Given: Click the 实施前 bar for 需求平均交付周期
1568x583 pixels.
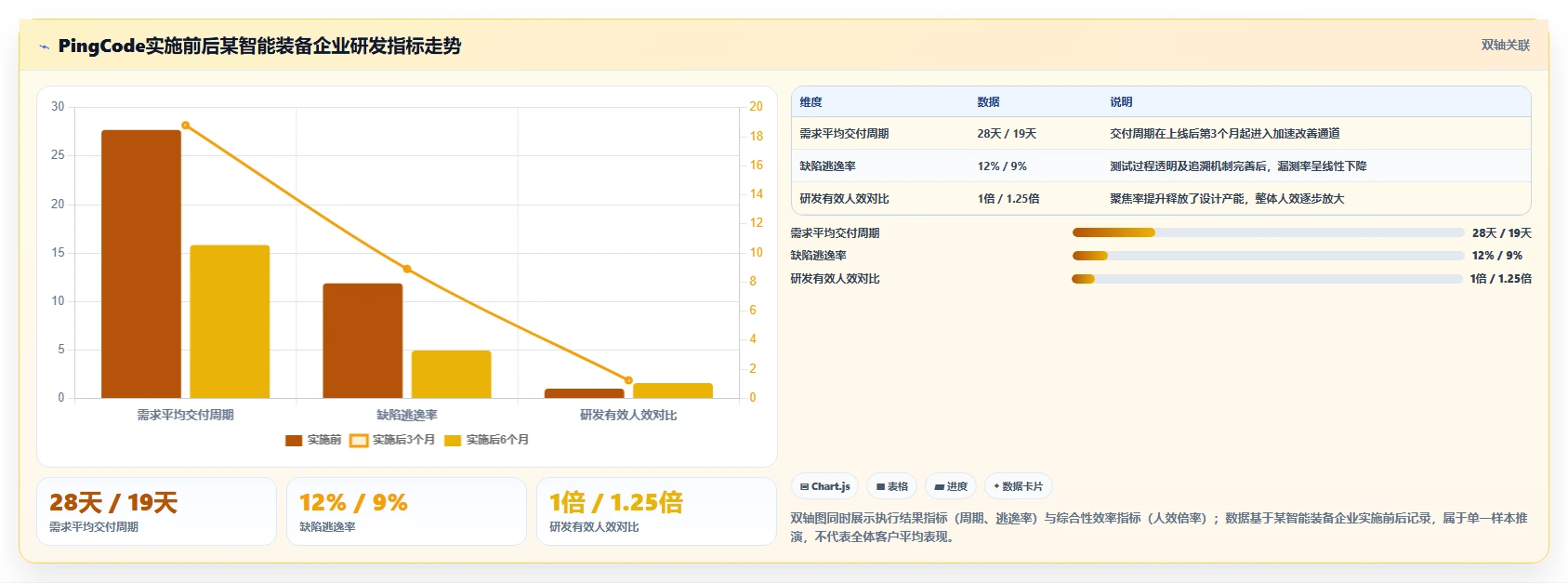Looking at the screenshot, I should [141, 264].
